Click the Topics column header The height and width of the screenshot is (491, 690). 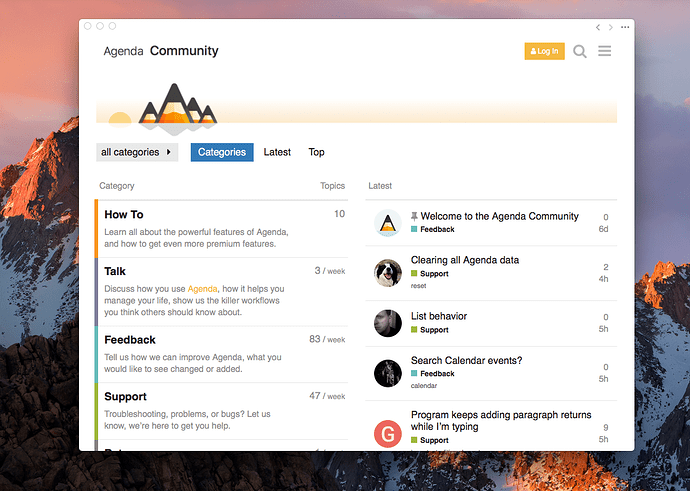tap(332, 186)
